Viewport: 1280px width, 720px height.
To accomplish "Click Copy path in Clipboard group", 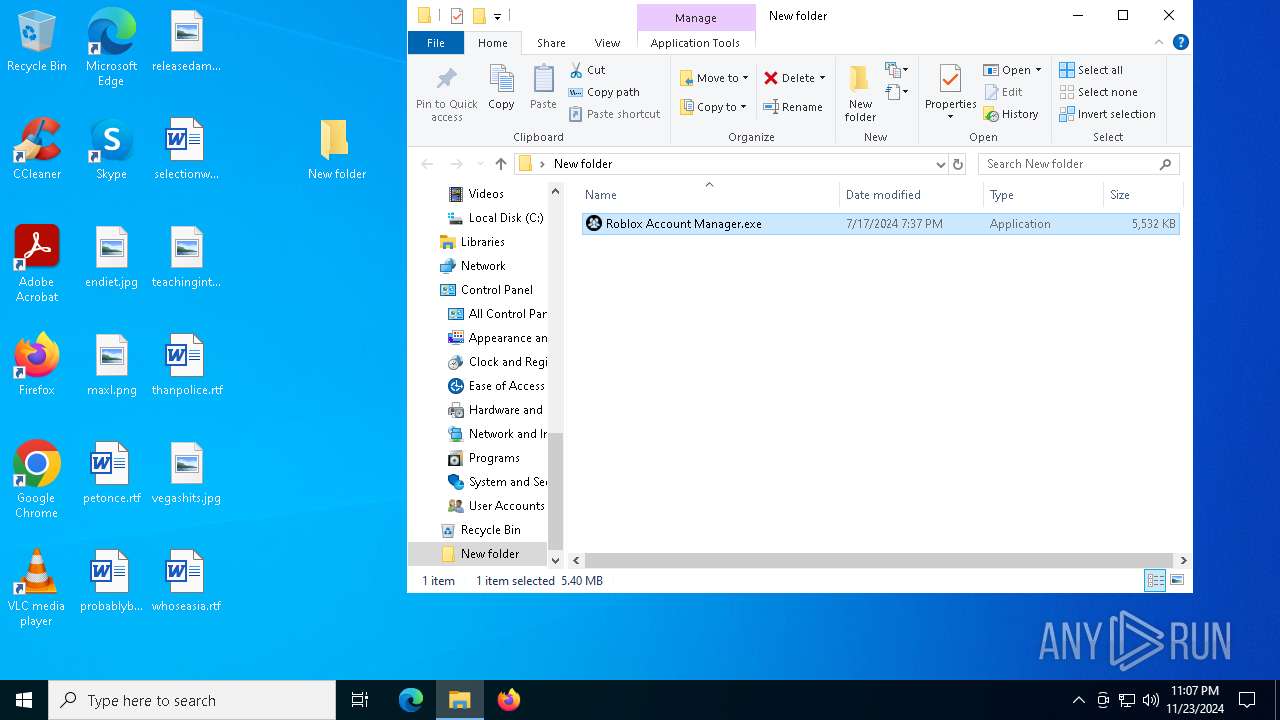I will pyautogui.click(x=604, y=92).
